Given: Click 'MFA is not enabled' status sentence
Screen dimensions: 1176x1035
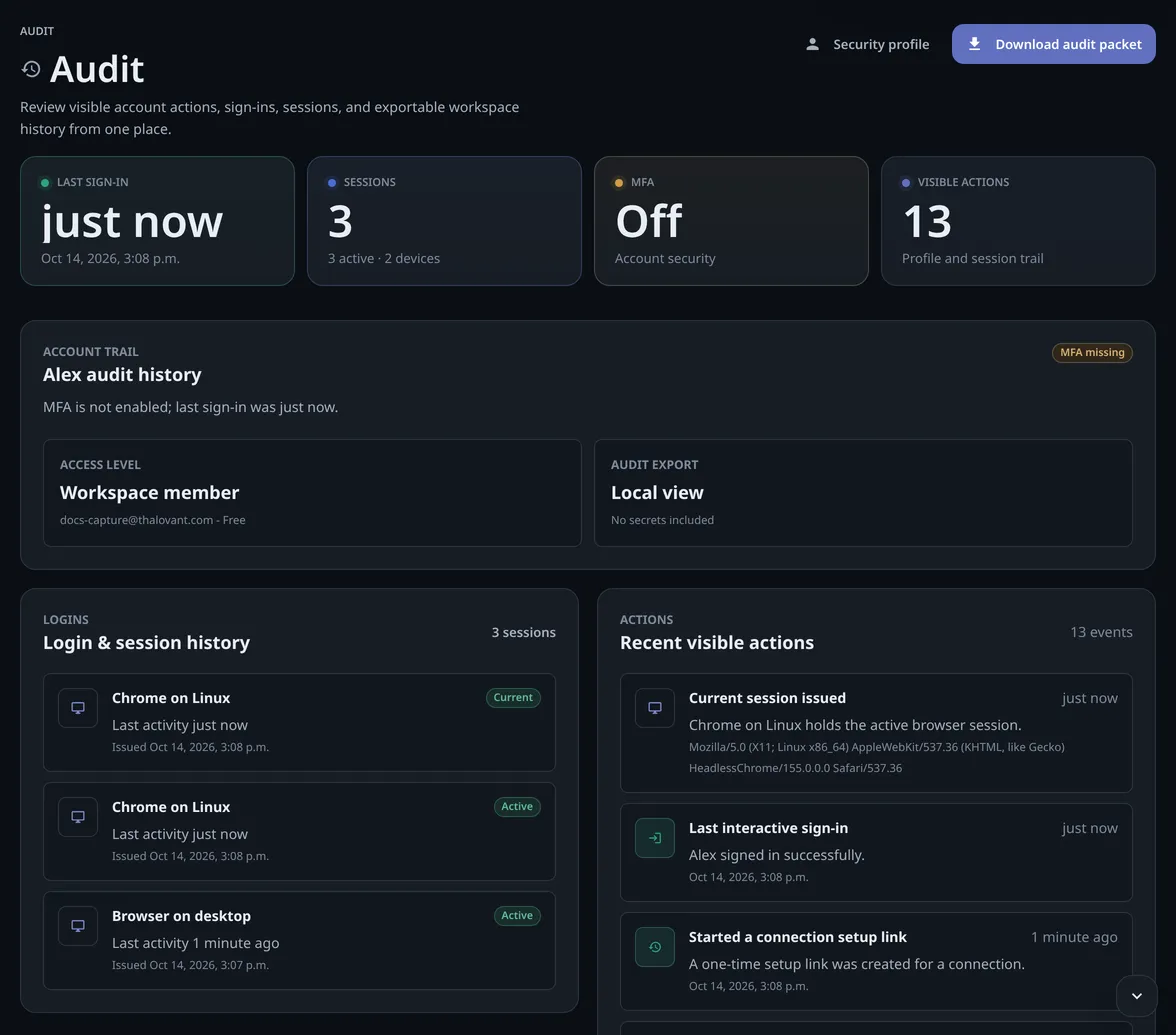Looking at the screenshot, I should pos(190,407).
